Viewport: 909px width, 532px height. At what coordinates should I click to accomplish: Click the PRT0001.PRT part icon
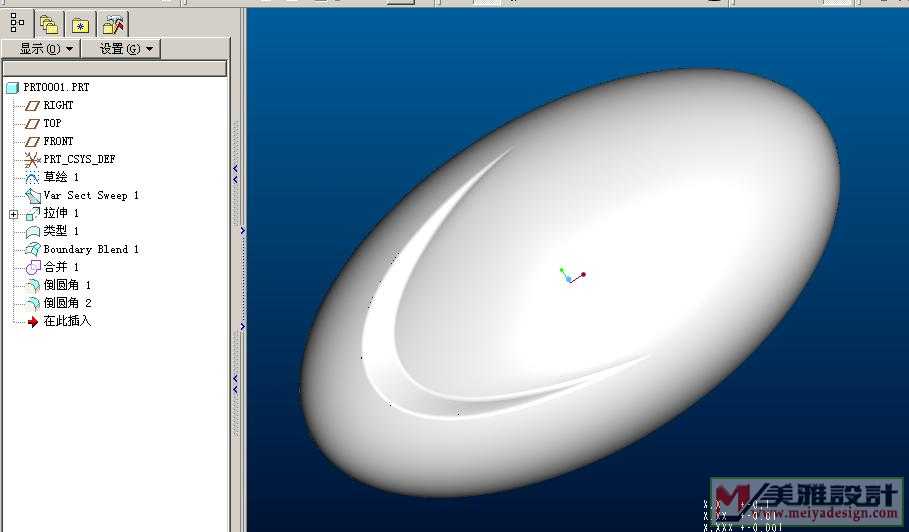tap(13, 88)
